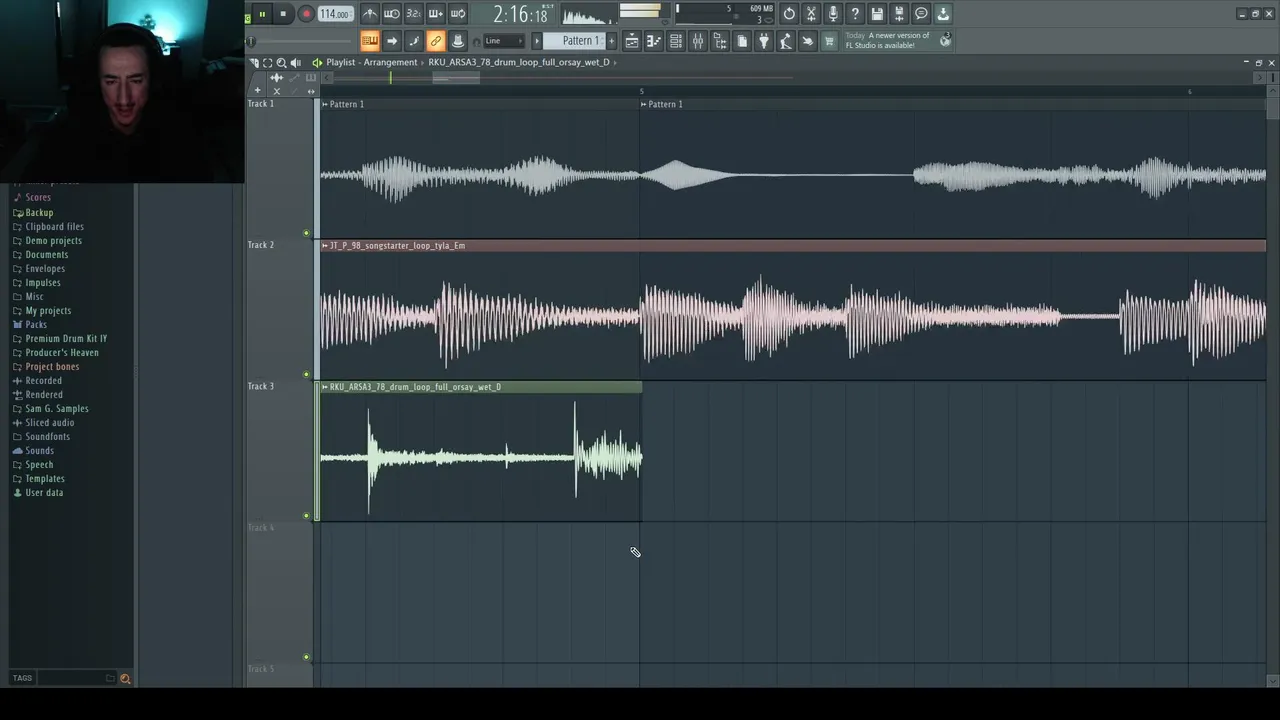Viewport: 1280px width, 720px height.
Task: Open the Mixer from the toolbar
Action: (x=698, y=41)
